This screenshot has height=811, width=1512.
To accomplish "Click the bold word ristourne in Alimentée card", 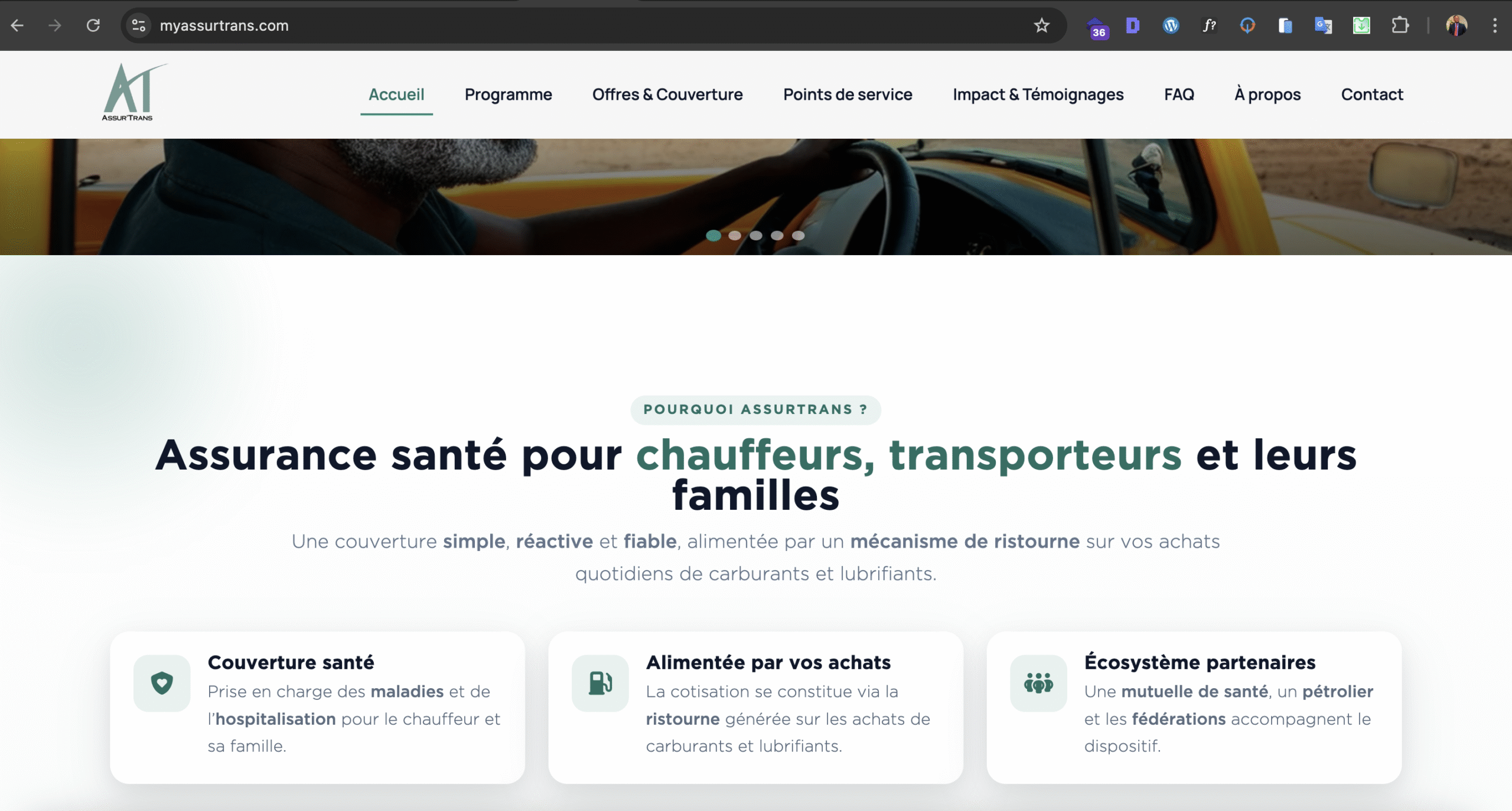I will [x=683, y=719].
